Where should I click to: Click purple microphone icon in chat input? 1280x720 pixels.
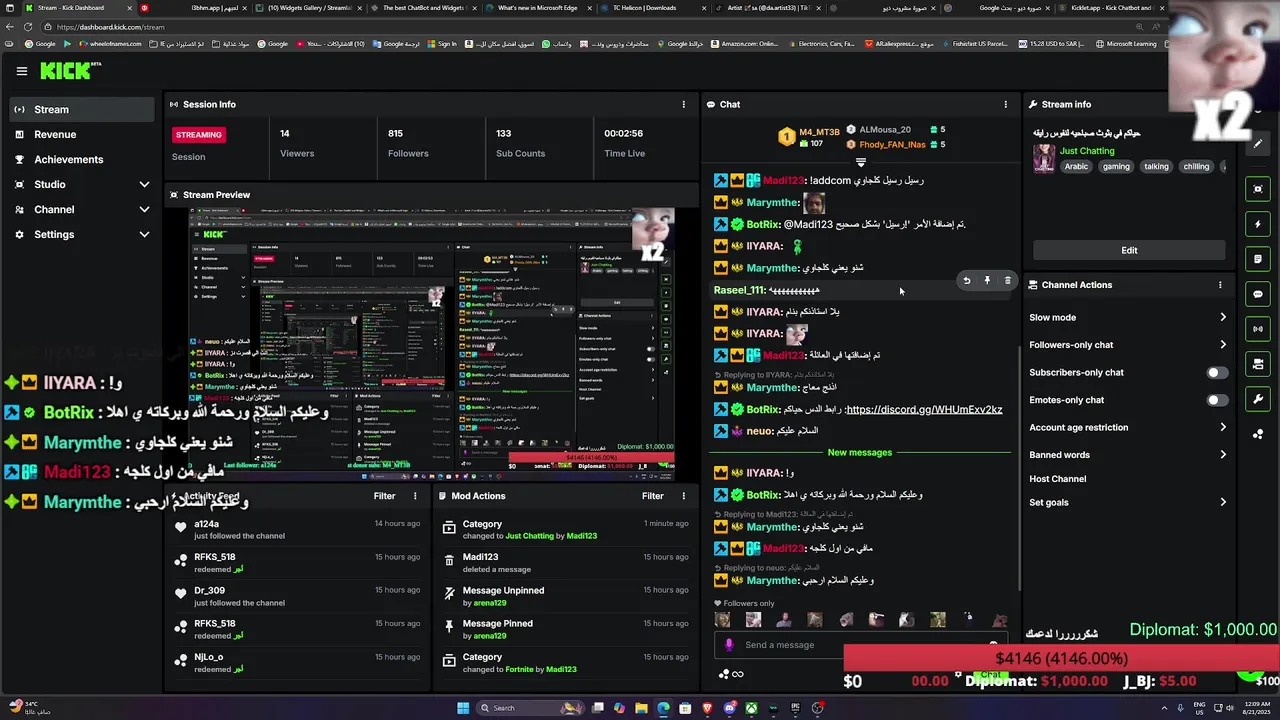pyautogui.click(x=728, y=645)
